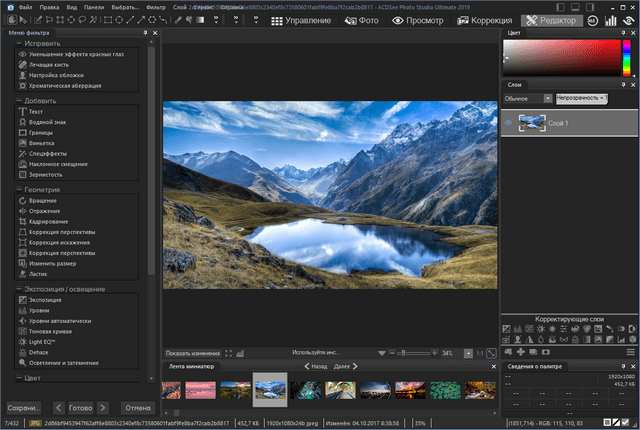Open the Фильтр menu
The width and height of the screenshot is (640, 430).
click(x=155, y=7)
